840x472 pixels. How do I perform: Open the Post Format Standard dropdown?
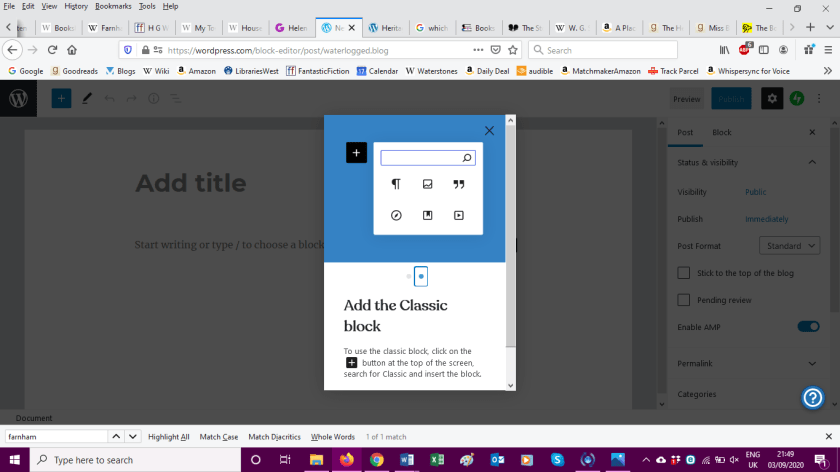(x=789, y=246)
